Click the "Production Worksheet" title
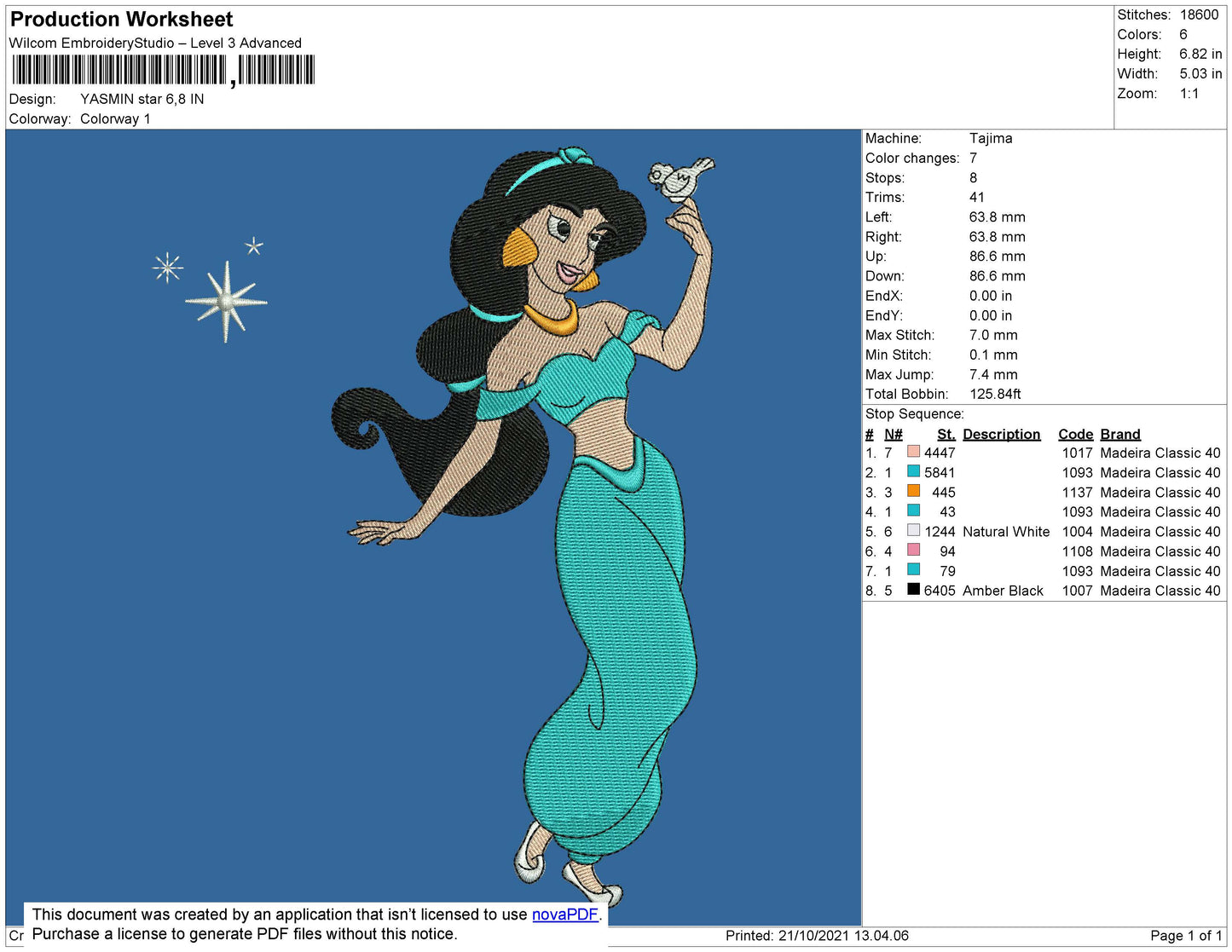This screenshot has width=1232, height=952. (x=121, y=20)
